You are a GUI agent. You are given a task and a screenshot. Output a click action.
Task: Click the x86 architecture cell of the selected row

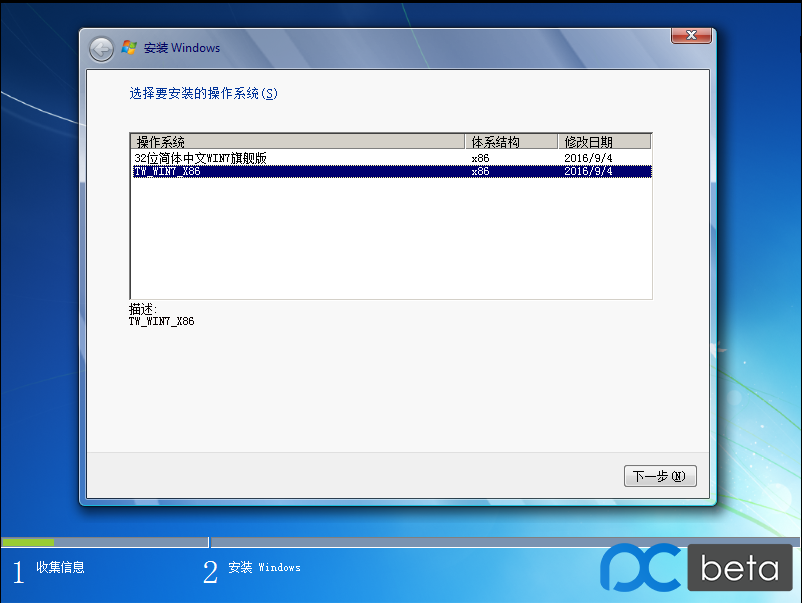click(x=480, y=171)
